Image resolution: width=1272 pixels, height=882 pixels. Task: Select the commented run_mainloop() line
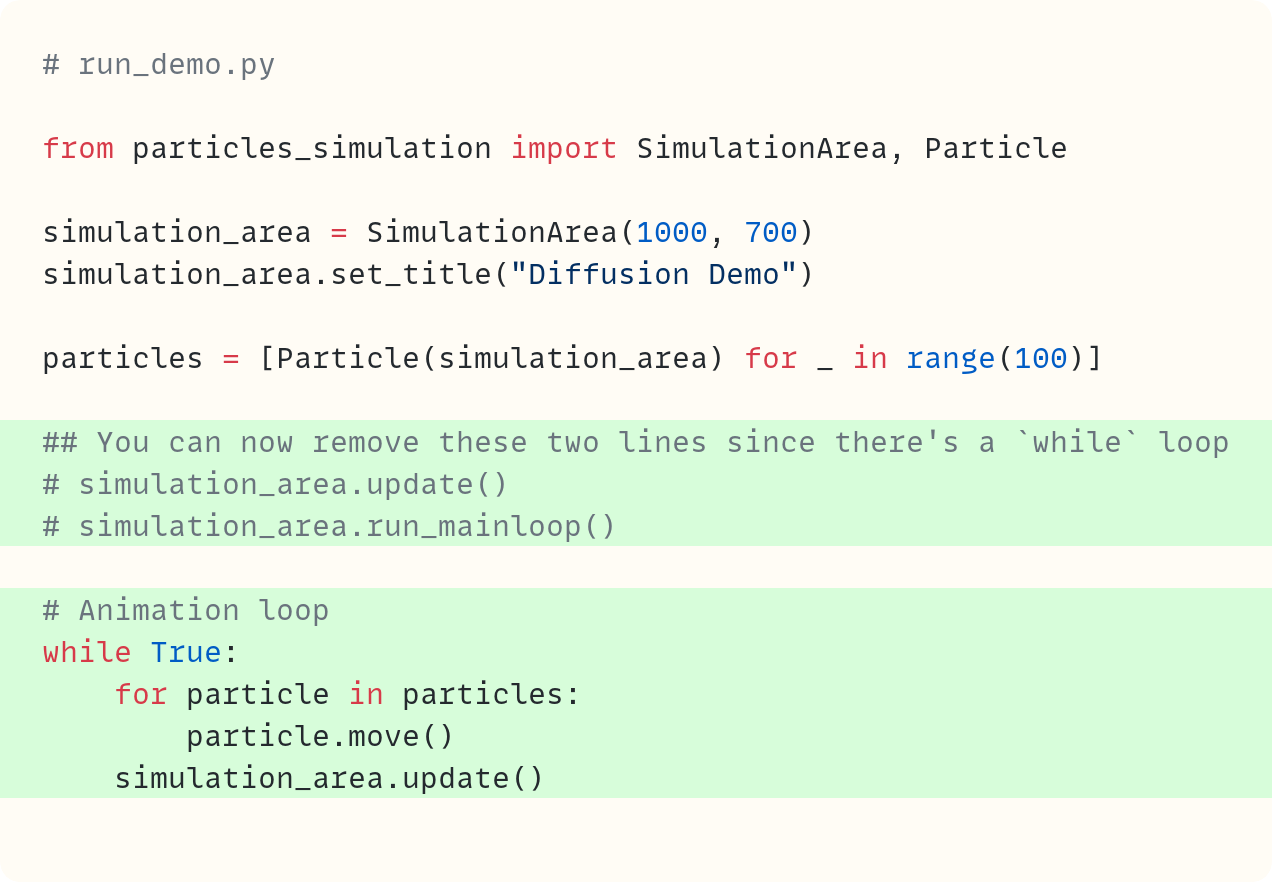[x=330, y=526]
